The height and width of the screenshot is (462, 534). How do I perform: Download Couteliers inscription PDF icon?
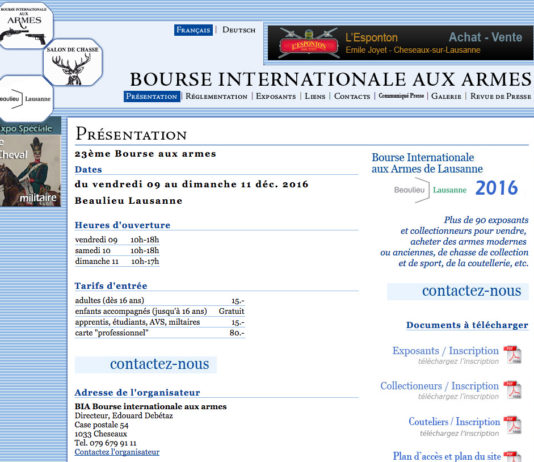point(513,425)
